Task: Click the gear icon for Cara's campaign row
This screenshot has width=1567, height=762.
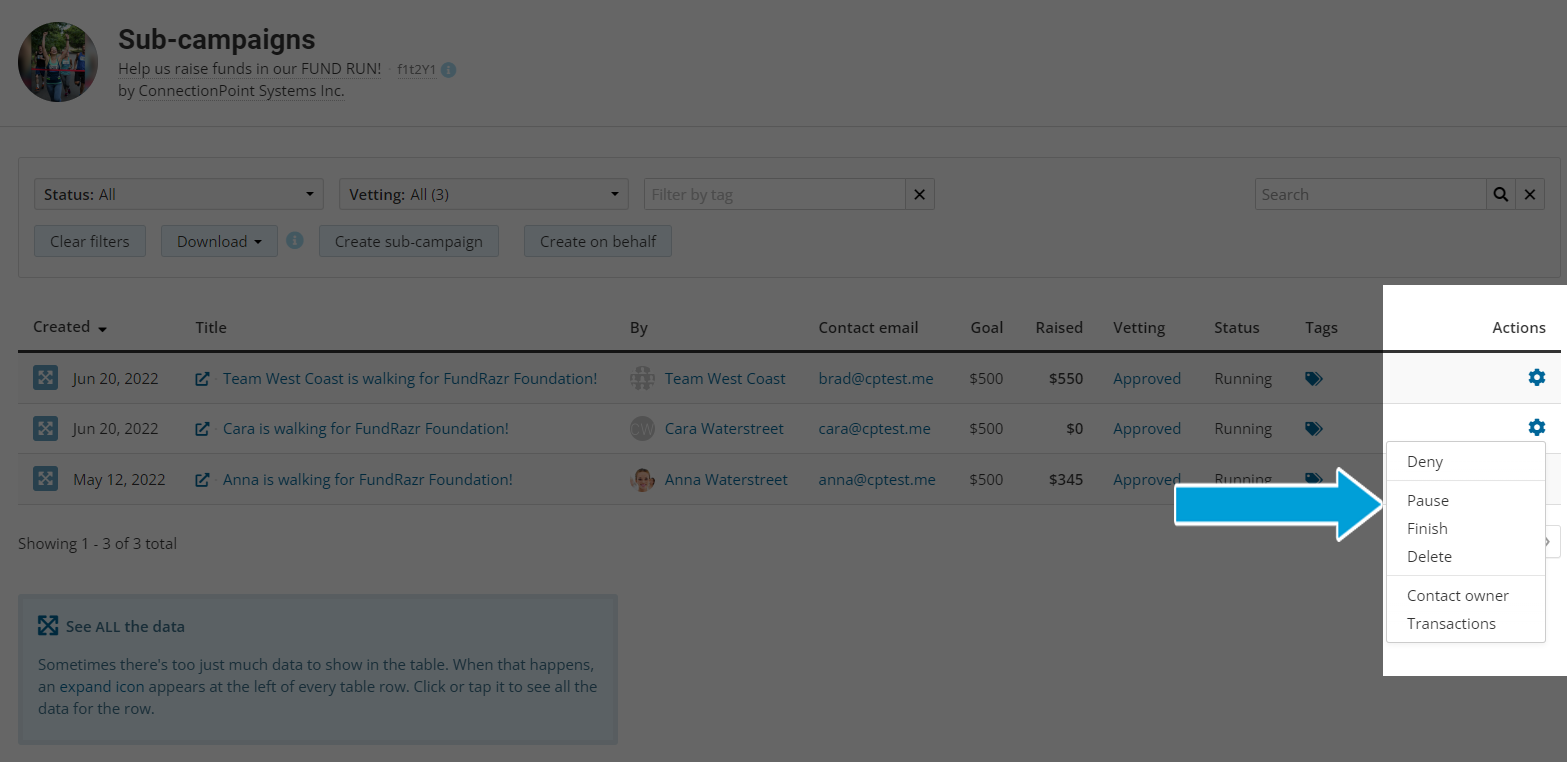Action: (x=1536, y=428)
